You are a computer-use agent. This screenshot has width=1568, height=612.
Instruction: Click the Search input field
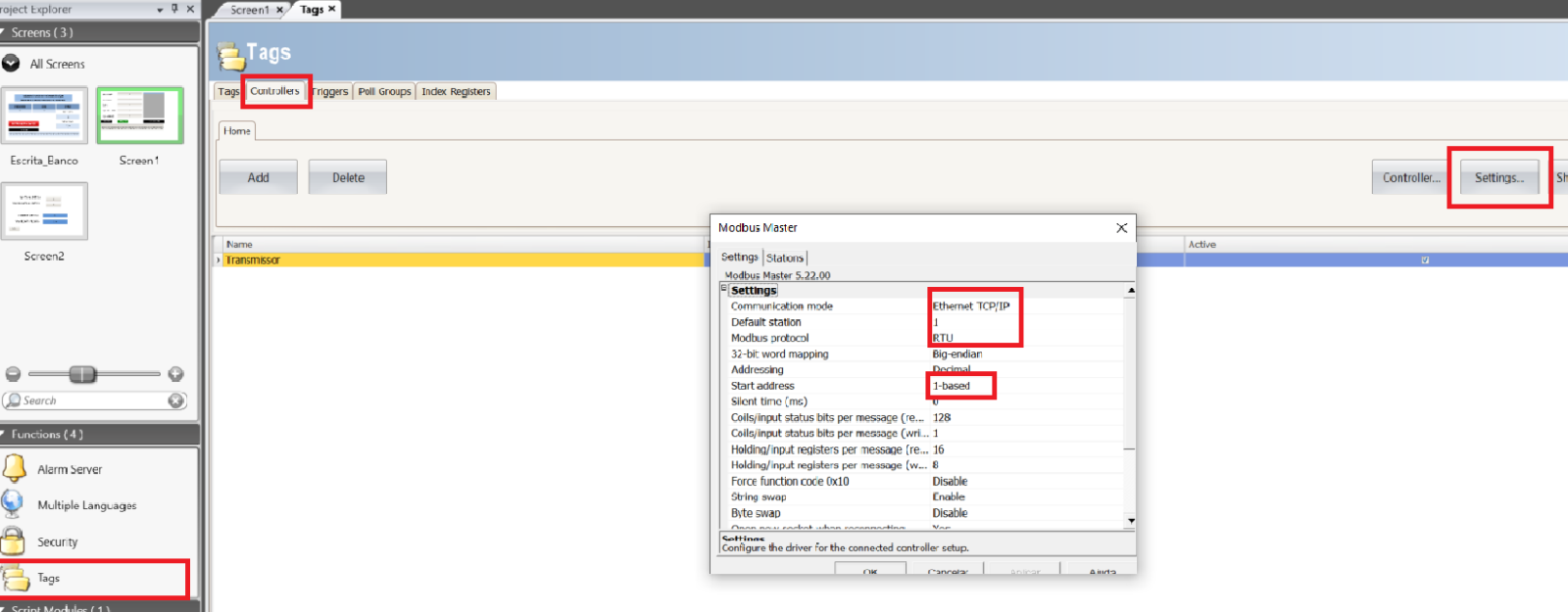click(94, 400)
